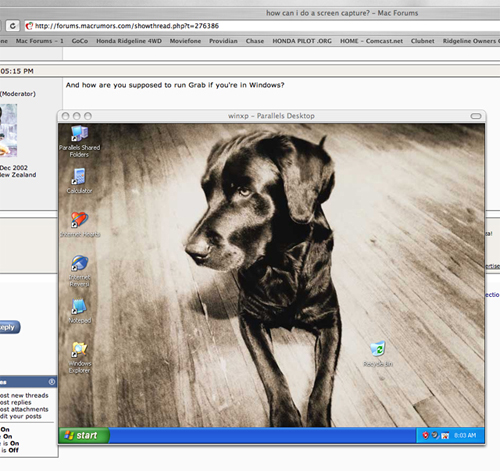Open the Ridgeline Owners bookmark
The height and width of the screenshot is (471, 500).
point(471,41)
